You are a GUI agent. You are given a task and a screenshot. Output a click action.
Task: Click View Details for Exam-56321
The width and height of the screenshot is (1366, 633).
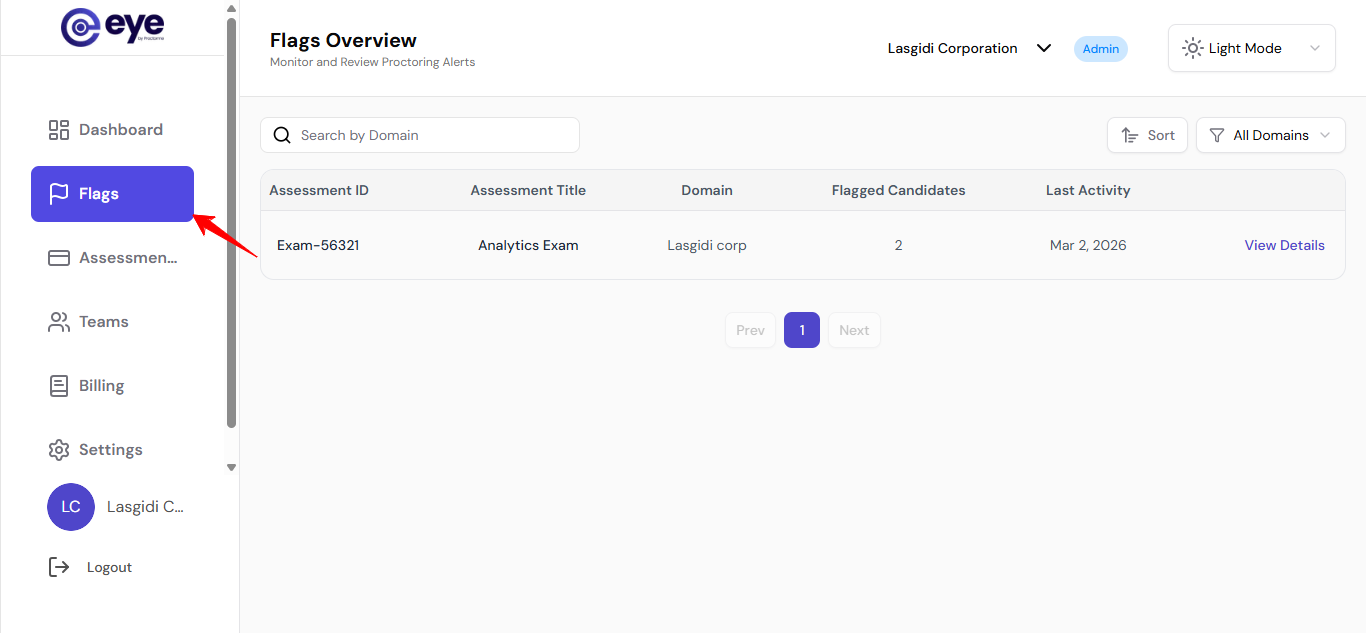tap(1285, 245)
